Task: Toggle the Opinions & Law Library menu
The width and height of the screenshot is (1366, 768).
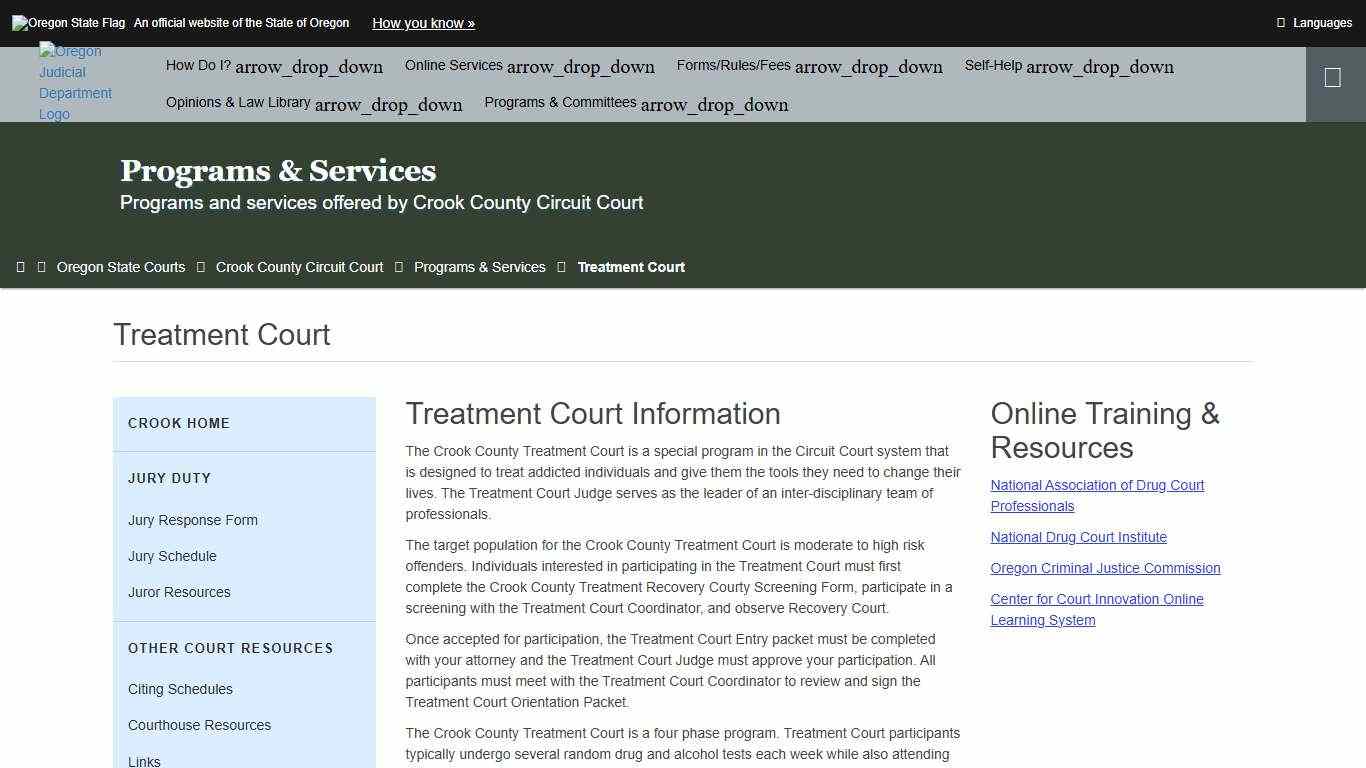Action: tap(313, 102)
